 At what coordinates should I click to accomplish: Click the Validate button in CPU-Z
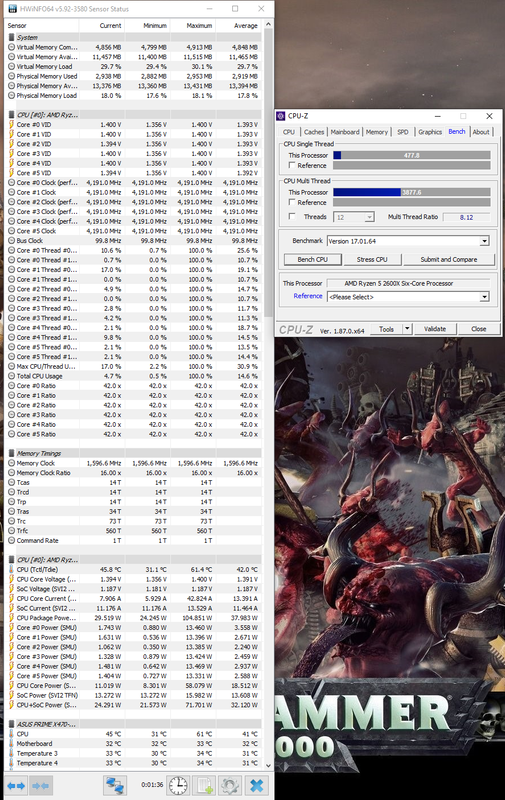[435, 329]
